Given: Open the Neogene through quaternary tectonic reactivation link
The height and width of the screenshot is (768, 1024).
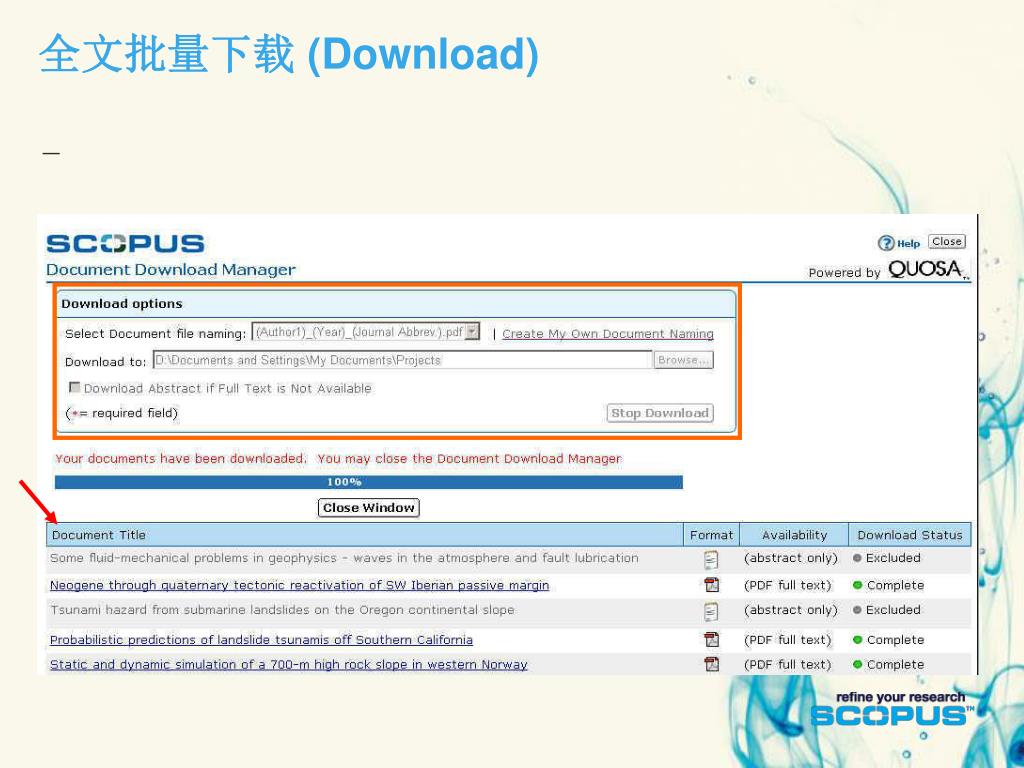Looking at the screenshot, I should [x=299, y=585].
